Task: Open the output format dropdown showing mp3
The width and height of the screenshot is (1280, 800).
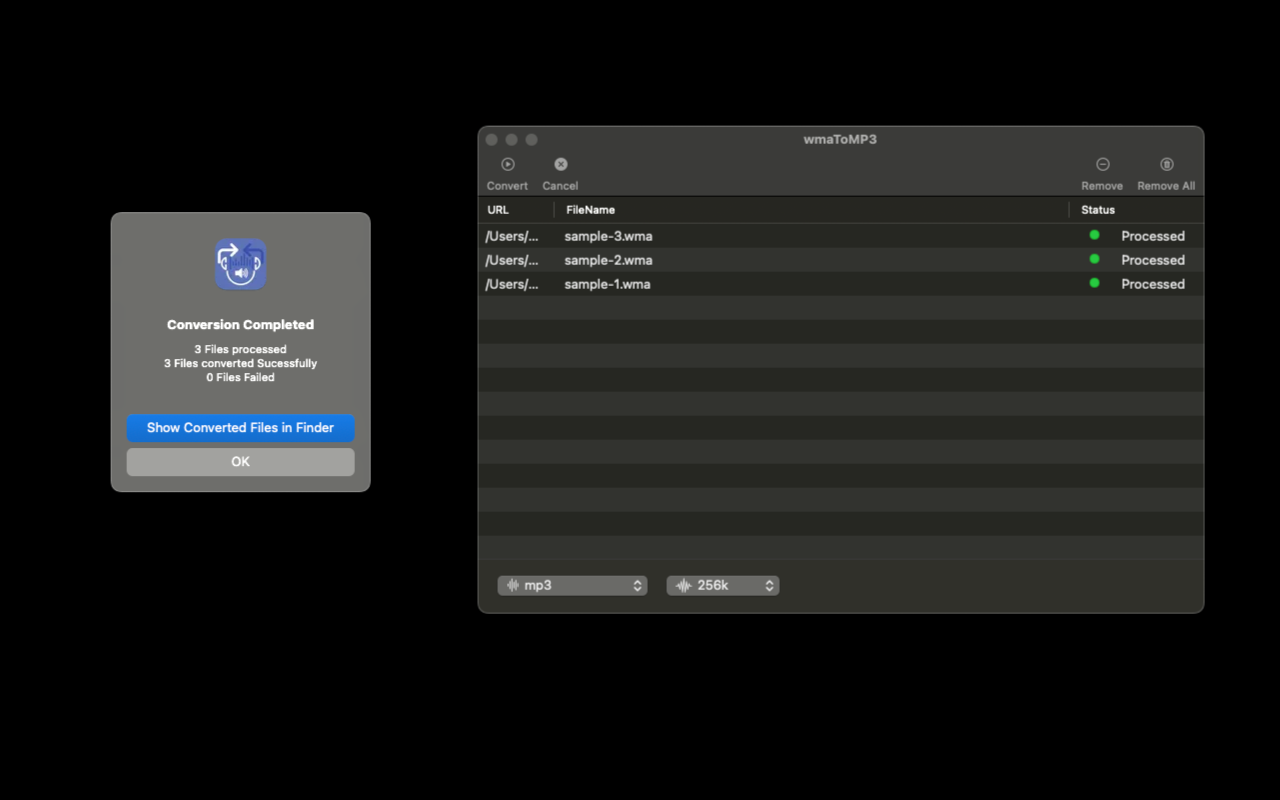Action: [x=572, y=585]
